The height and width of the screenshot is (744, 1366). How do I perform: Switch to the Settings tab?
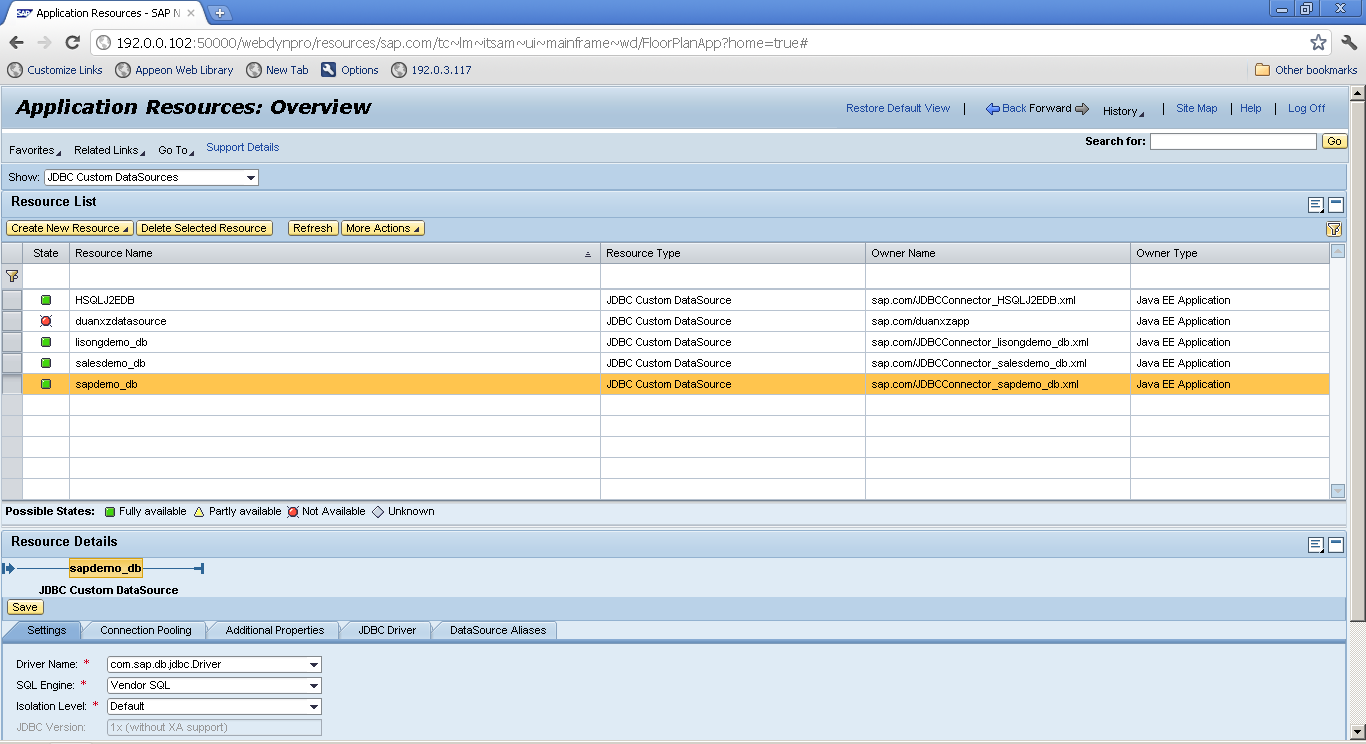(x=46, y=630)
